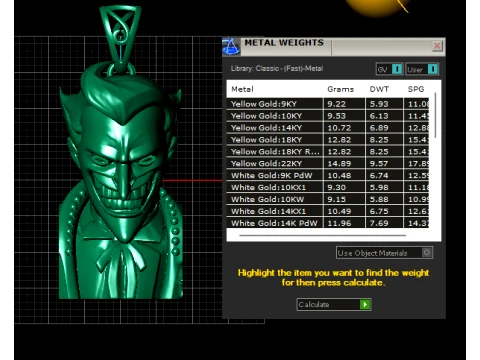Click the SPG column header

(x=416, y=89)
